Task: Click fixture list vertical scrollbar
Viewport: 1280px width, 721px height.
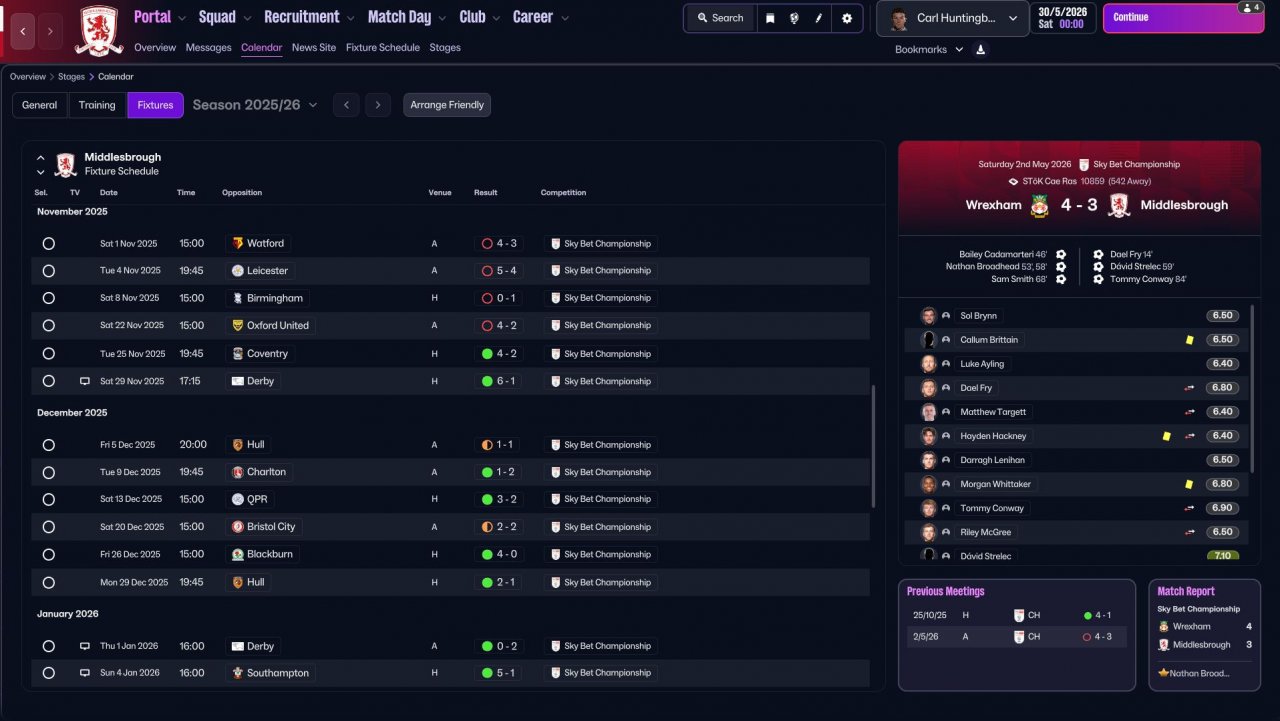Action: pyautogui.click(x=873, y=446)
